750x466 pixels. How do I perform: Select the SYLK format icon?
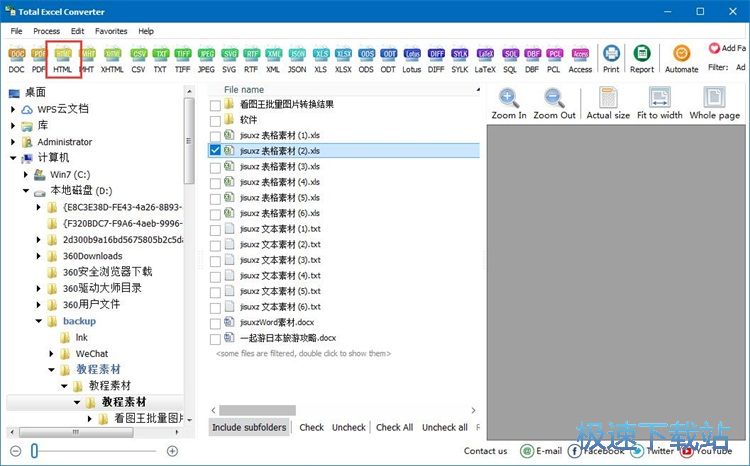click(460, 60)
